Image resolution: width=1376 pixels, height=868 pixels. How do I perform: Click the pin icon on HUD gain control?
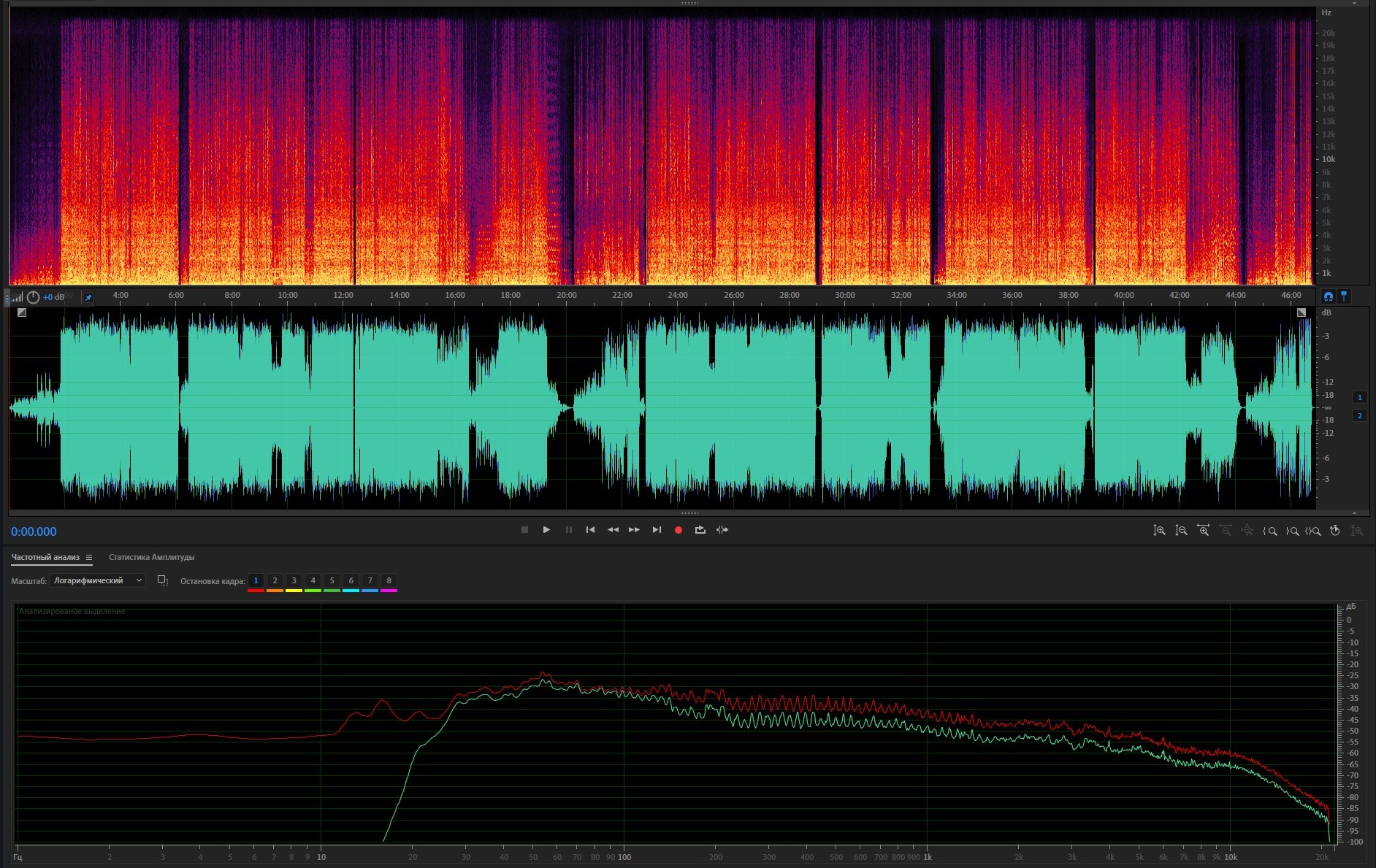[x=88, y=298]
